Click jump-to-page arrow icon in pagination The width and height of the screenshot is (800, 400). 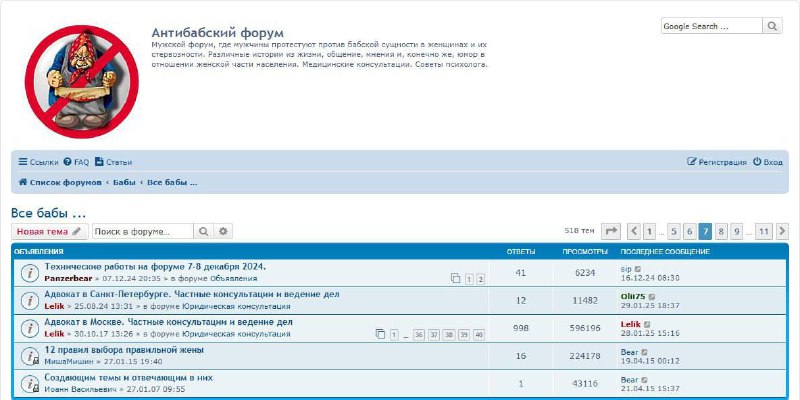click(611, 231)
